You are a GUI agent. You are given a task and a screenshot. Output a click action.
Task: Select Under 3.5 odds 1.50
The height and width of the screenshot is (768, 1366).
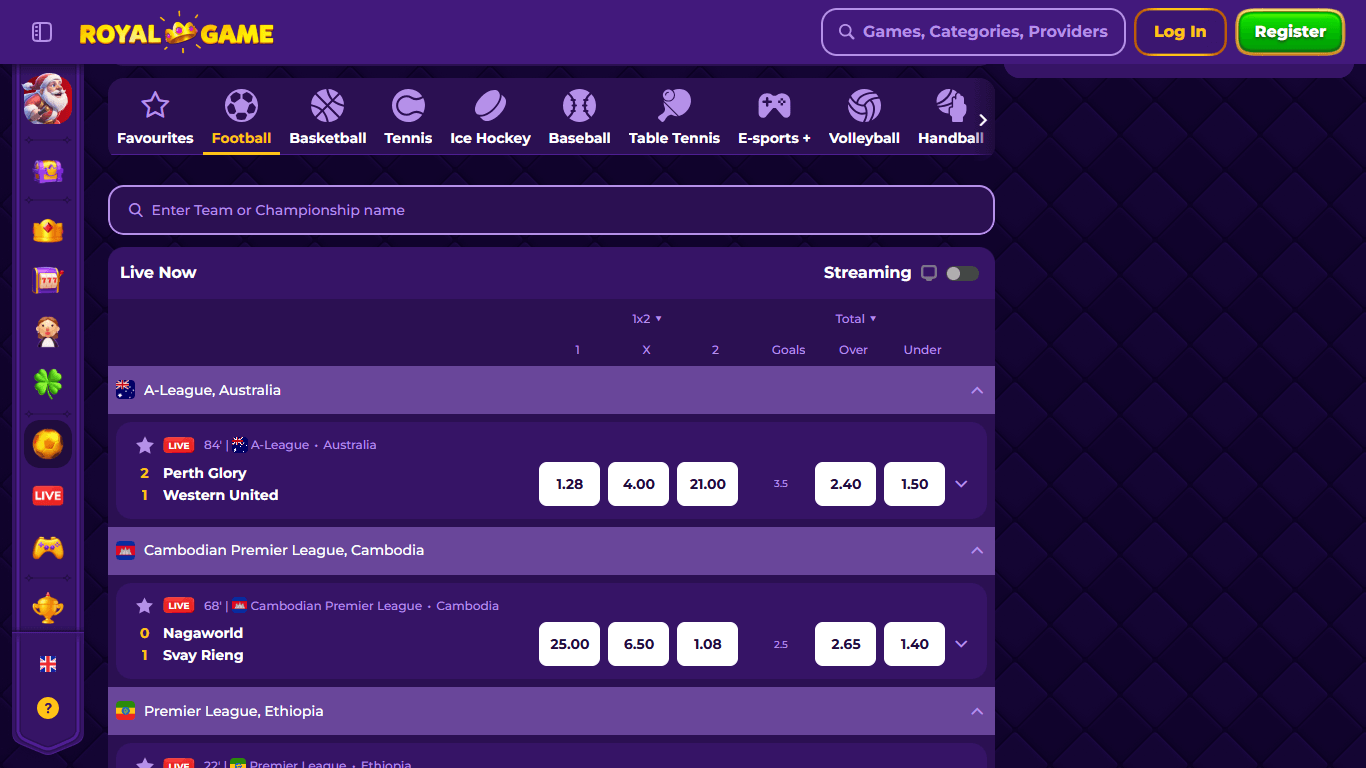click(x=914, y=484)
